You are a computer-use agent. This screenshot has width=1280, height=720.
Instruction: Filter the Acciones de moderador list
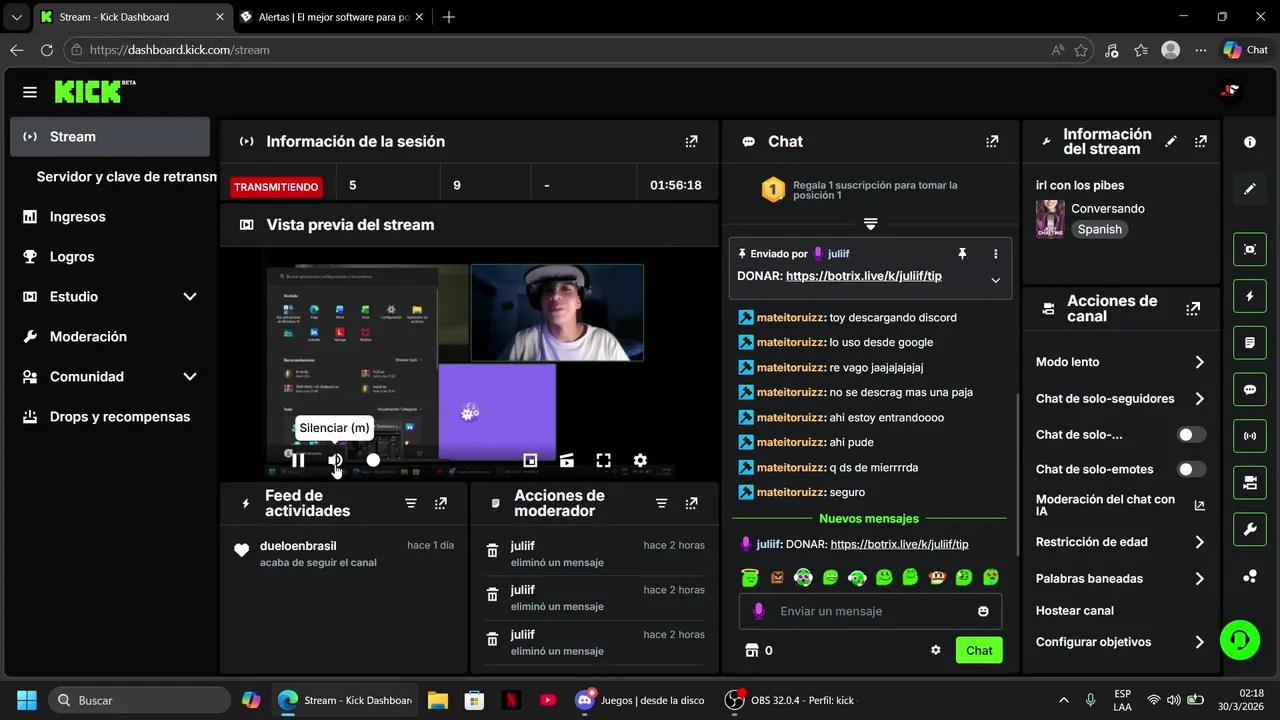[x=661, y=503]
